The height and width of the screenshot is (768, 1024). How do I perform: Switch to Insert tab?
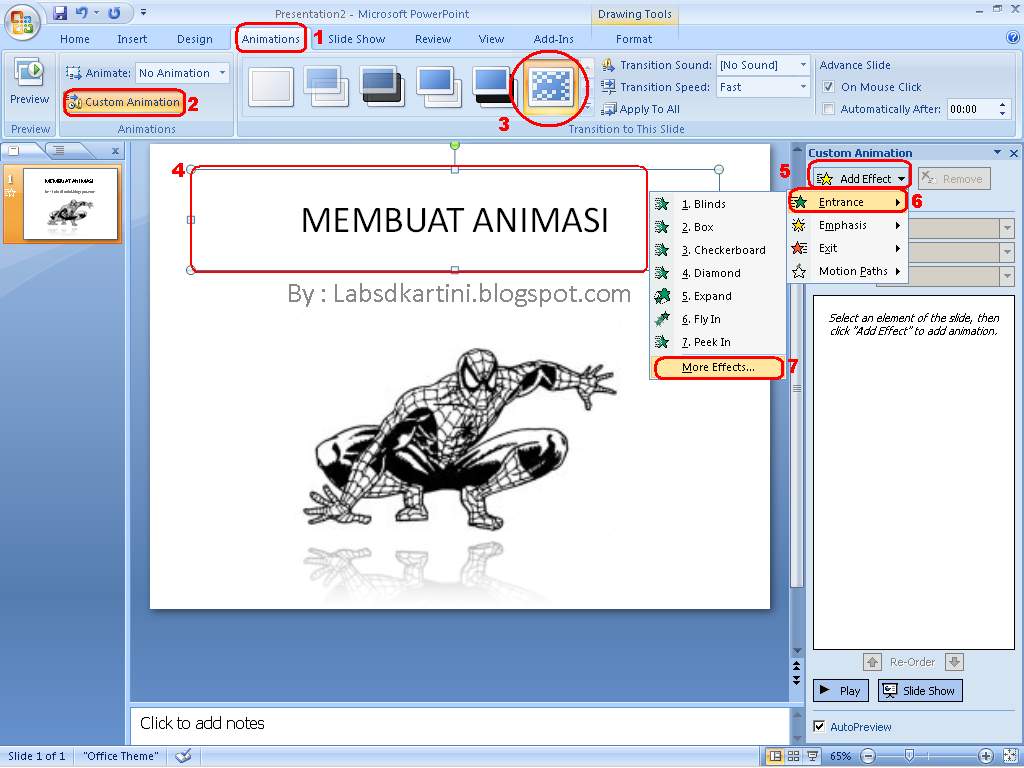point(132,39)
